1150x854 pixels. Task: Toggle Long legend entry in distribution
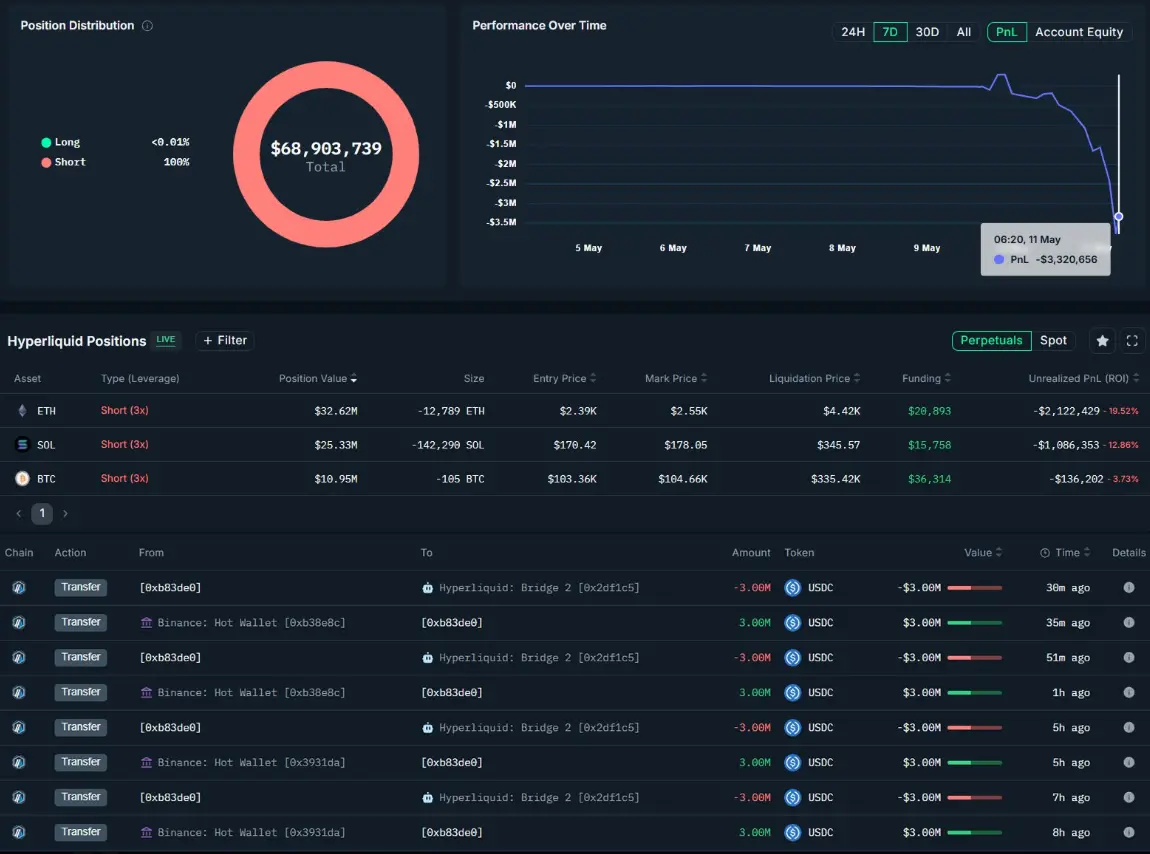click(x=61, y=142)
